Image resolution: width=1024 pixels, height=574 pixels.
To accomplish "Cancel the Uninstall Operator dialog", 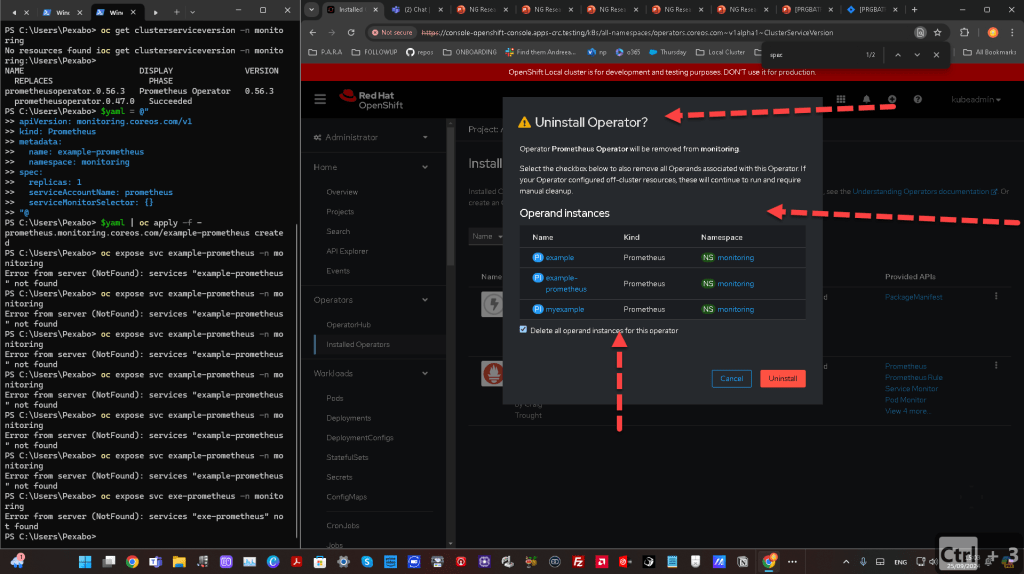I will [731, 379].
